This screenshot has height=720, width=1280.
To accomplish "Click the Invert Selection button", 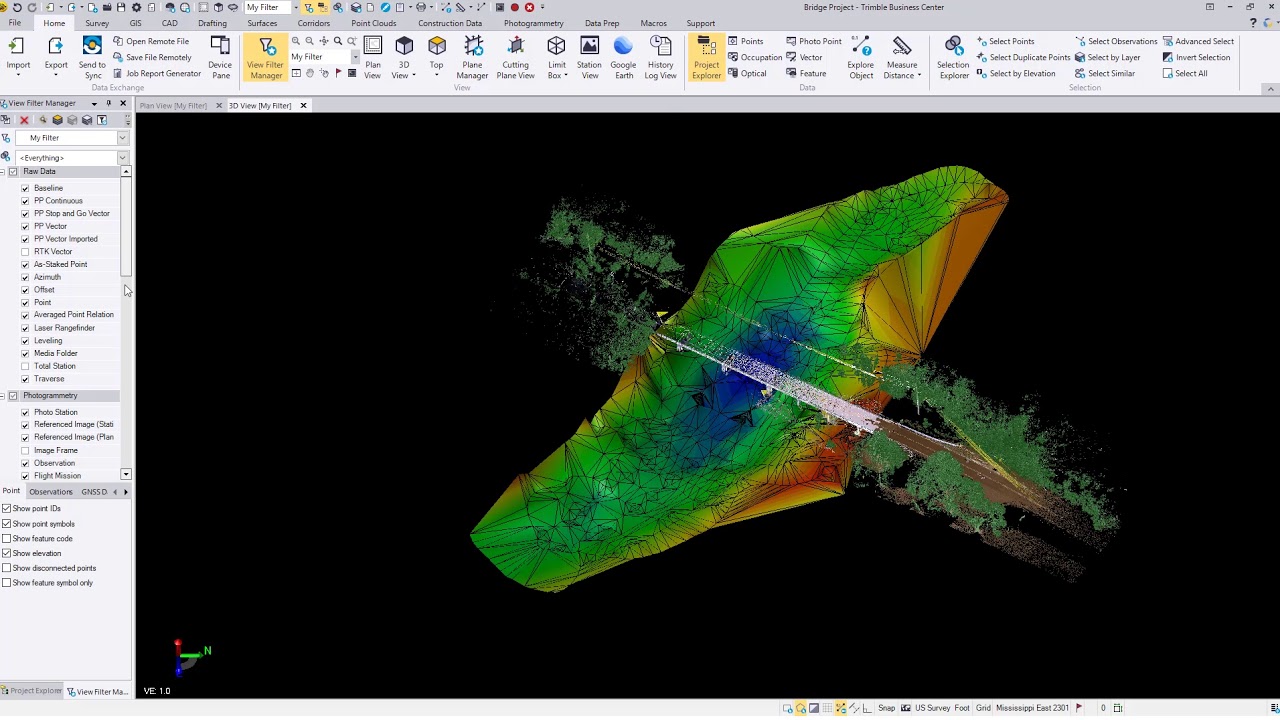I will [1196, 57].
